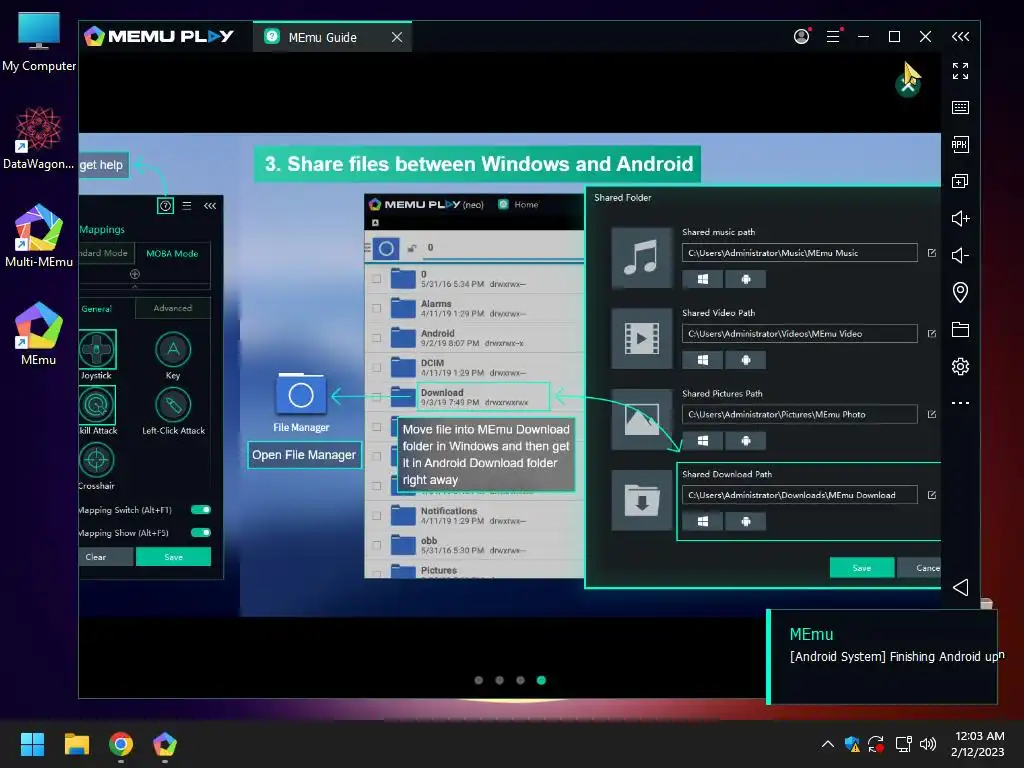Image resolution: width=1024 pixels, height=768 pixels.
Task: Select the My Computer desktop icon
Action: [x=39, y=42]
